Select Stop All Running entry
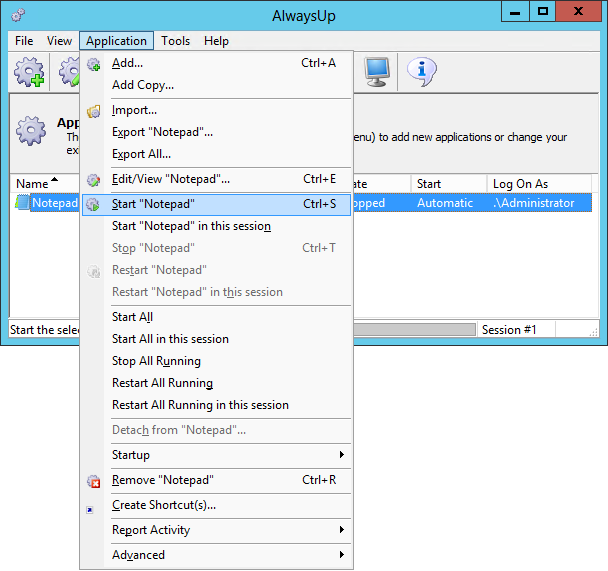The height and width of the screenshot is (571, 608). coord(216,361)
